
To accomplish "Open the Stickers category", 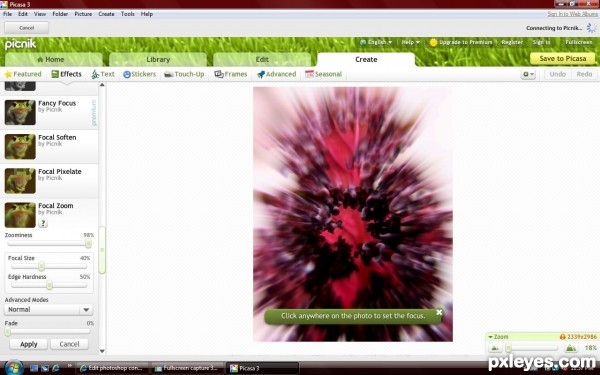I will [140, 74].
